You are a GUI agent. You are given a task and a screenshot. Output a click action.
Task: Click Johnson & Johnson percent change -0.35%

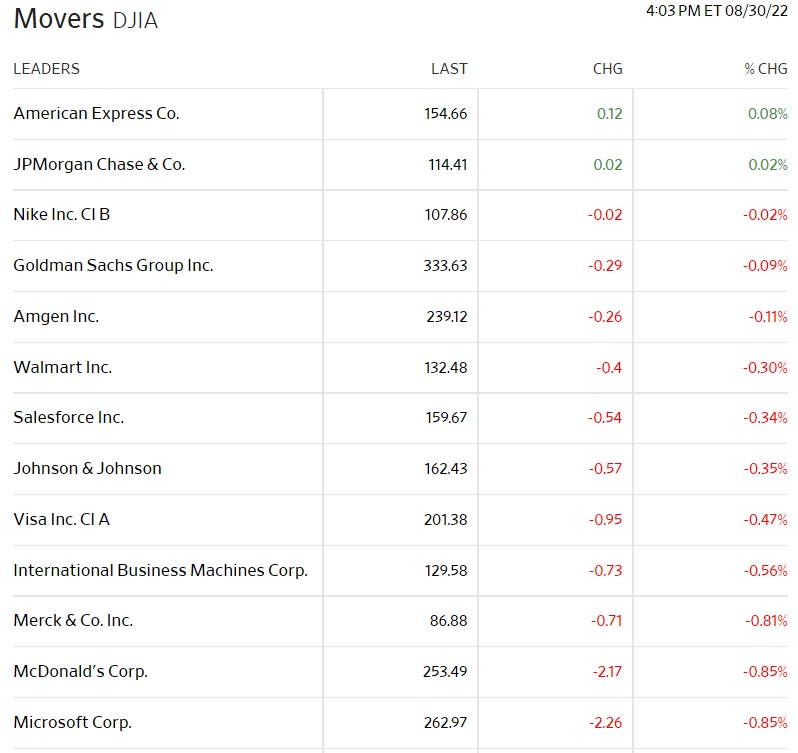[x=765, y=469]
